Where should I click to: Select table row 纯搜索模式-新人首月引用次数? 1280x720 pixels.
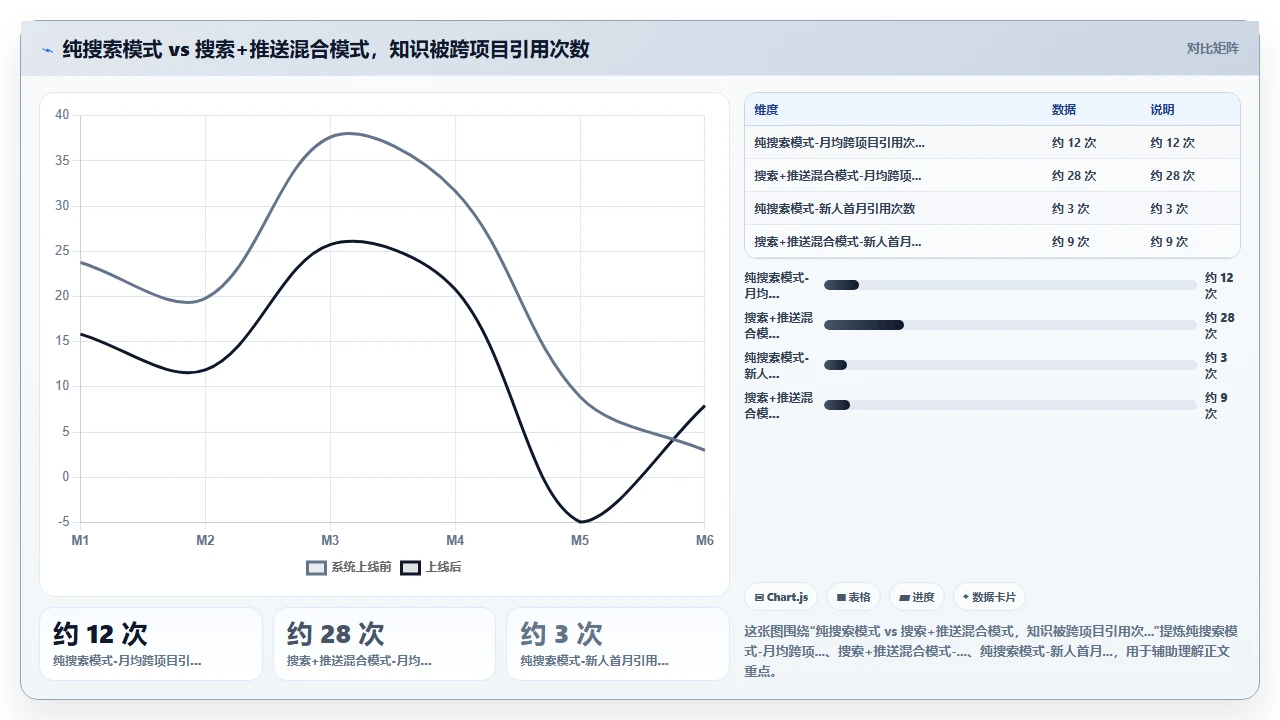coord(992,209)
